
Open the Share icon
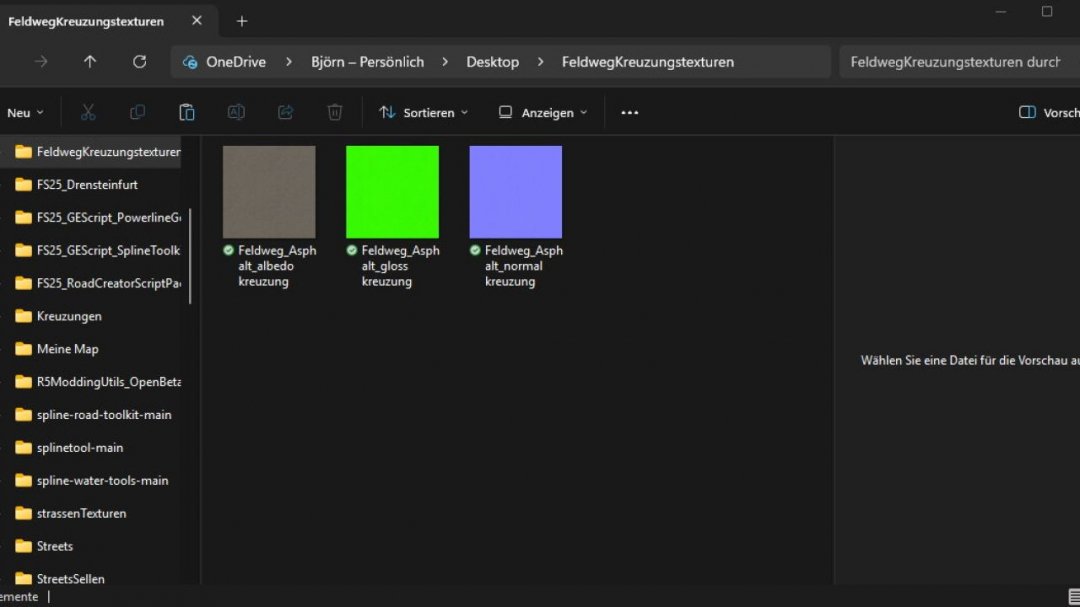(x=285, y=112)
